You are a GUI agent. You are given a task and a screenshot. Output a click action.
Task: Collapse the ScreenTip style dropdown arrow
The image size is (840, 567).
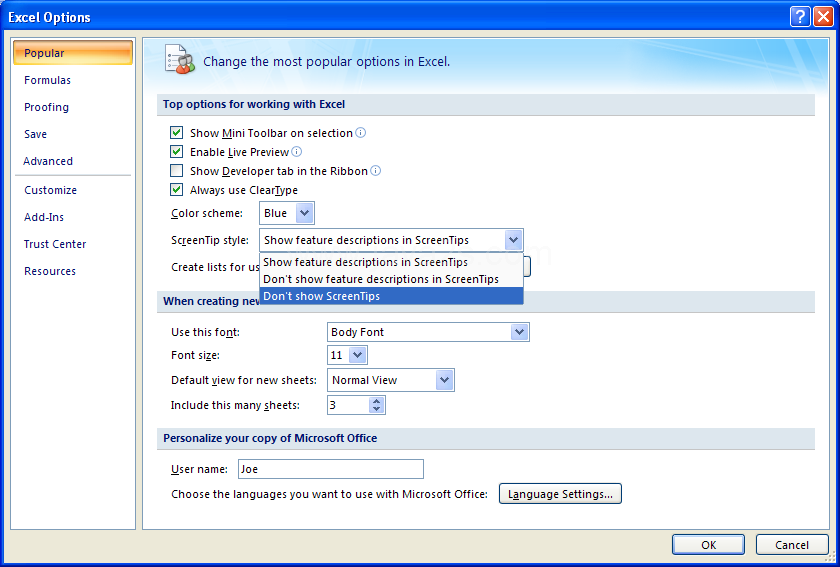click(x=513, y=240)
